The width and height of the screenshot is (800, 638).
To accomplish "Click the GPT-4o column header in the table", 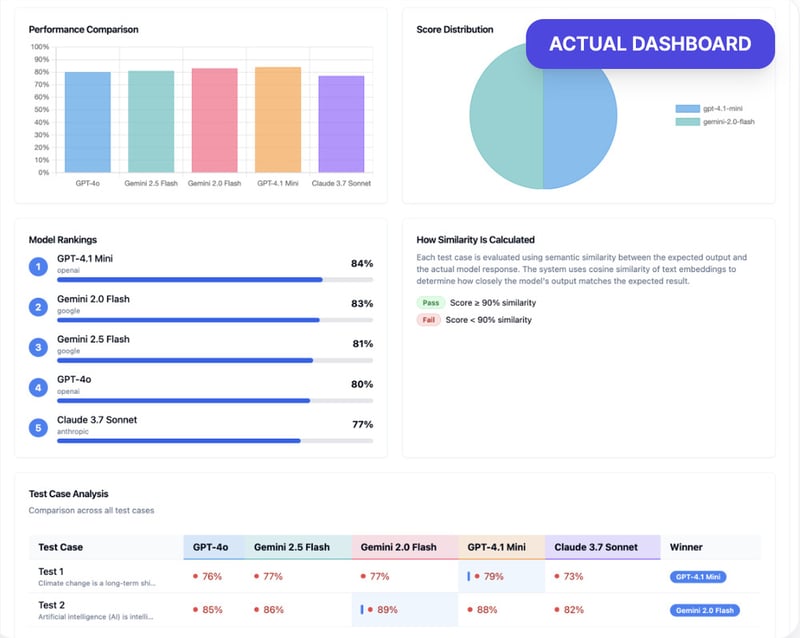I will pos(213,547).
